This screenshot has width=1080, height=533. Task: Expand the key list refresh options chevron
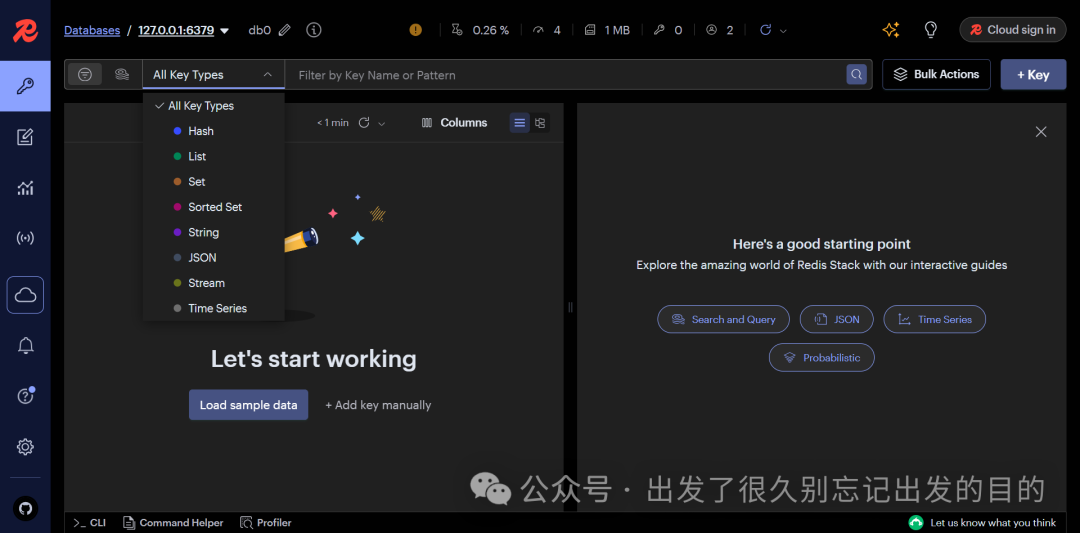coord(382,123)
